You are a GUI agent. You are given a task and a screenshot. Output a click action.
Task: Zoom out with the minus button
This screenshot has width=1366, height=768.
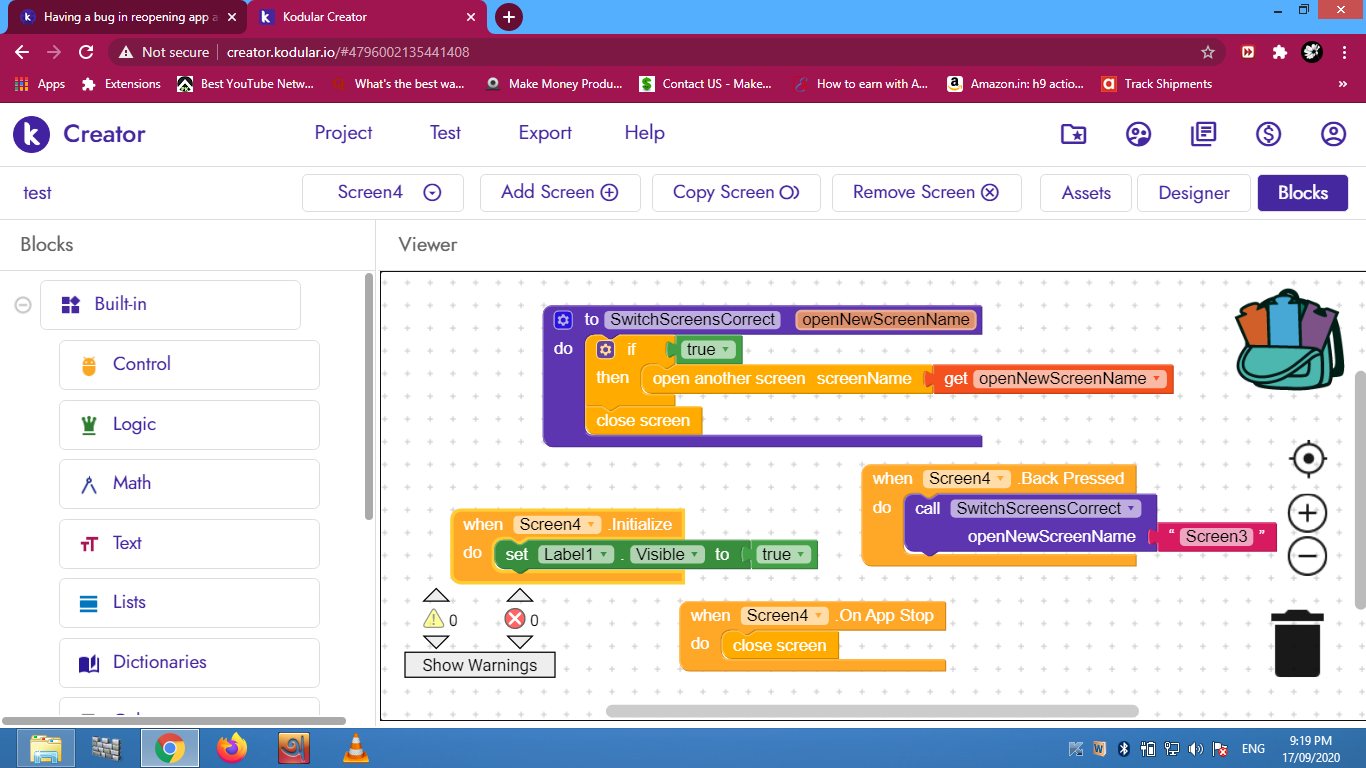pyautogui.click(x=1307, y=556)
